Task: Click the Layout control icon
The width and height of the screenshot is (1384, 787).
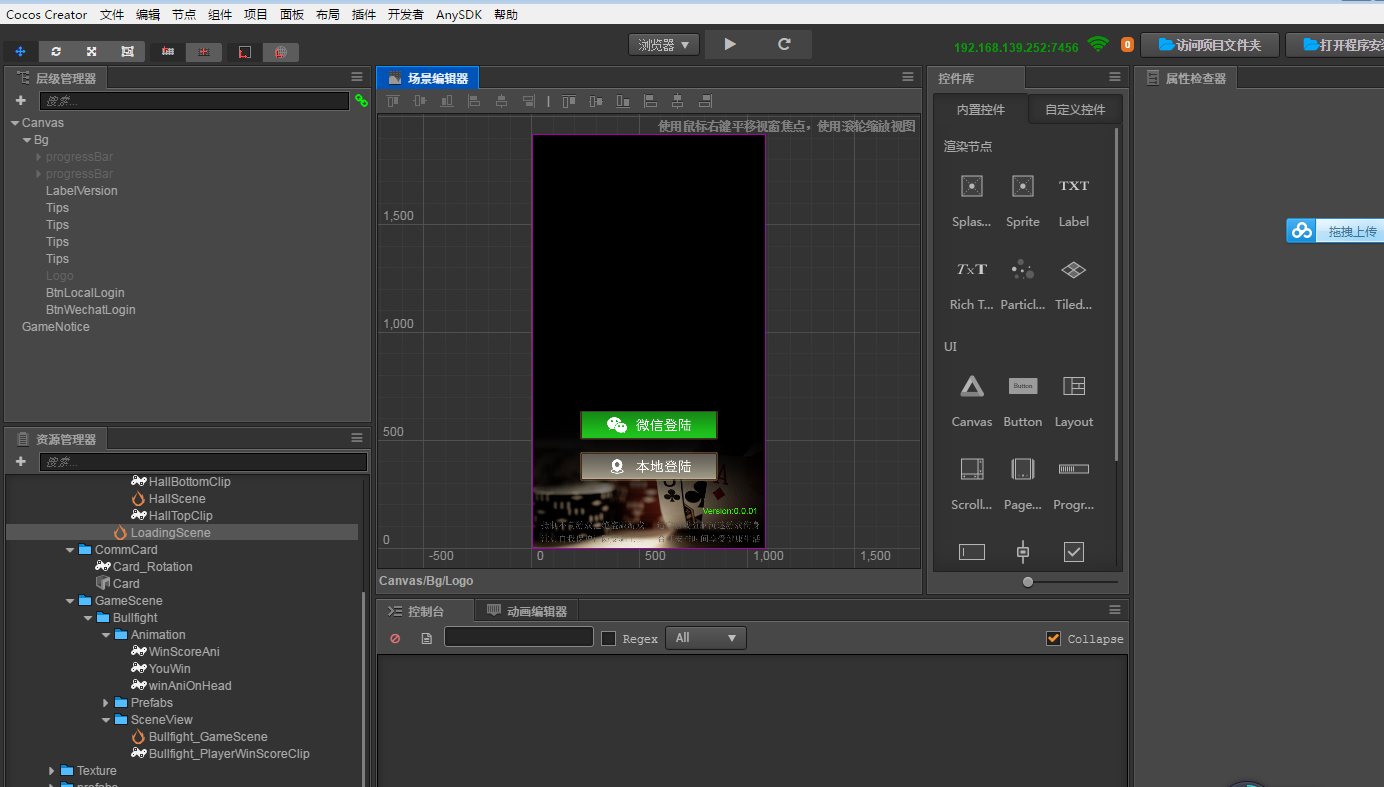Action: pyautogui.click(x=1073, y=387)
